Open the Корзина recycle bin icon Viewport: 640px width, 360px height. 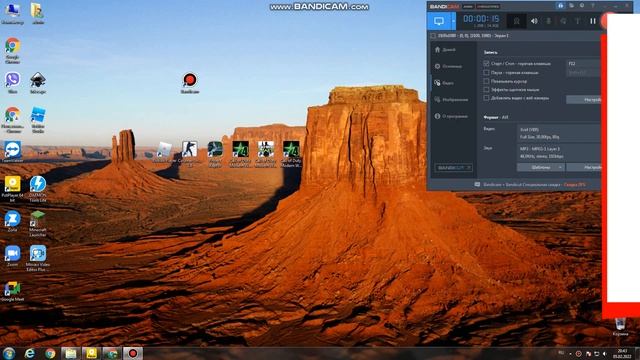620,327
